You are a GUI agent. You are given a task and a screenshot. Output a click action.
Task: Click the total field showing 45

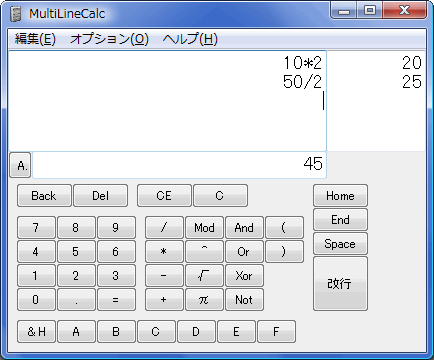179,165
